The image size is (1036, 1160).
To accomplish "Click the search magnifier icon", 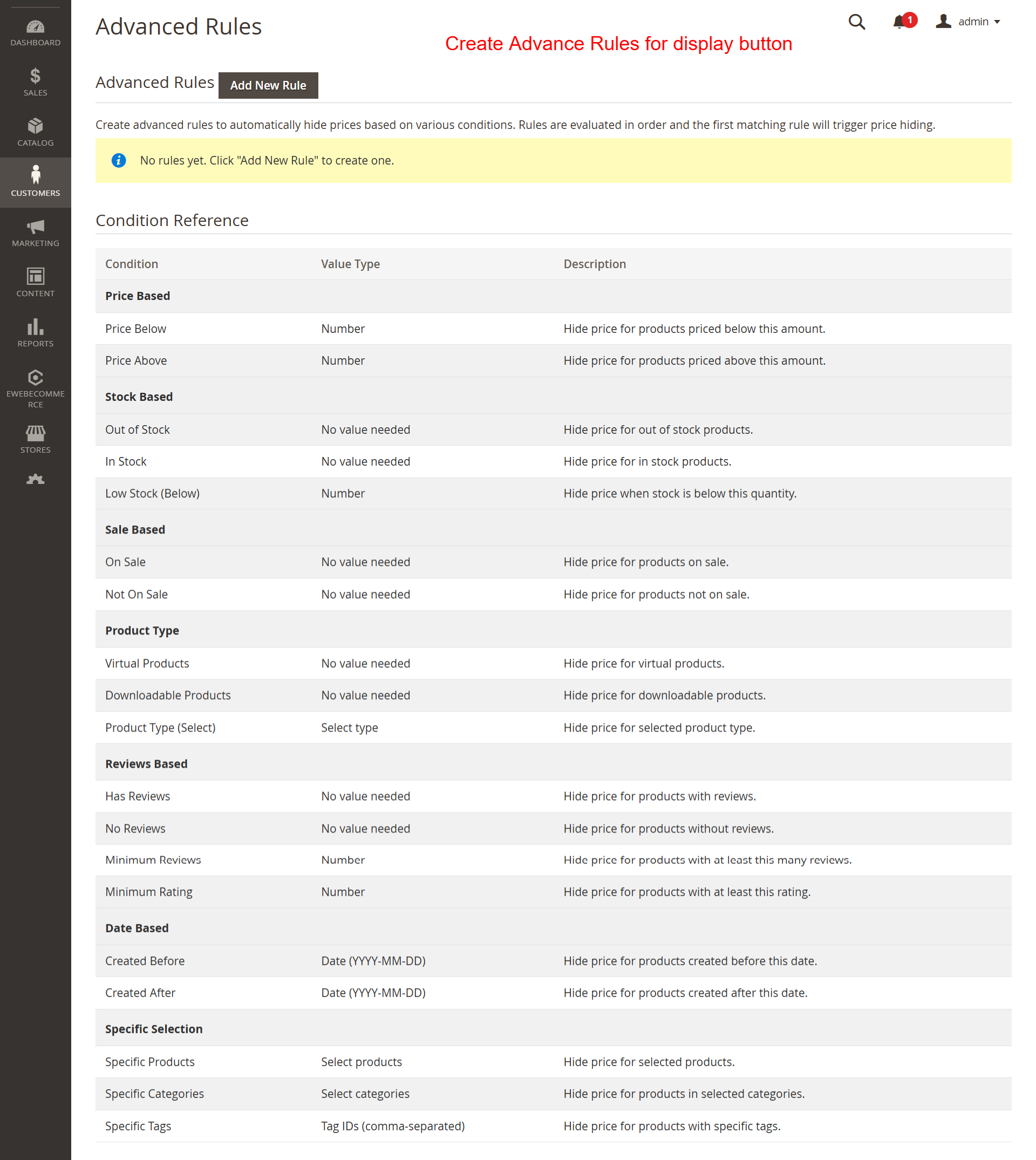I will pyautogui.click(x=856, y=22).
